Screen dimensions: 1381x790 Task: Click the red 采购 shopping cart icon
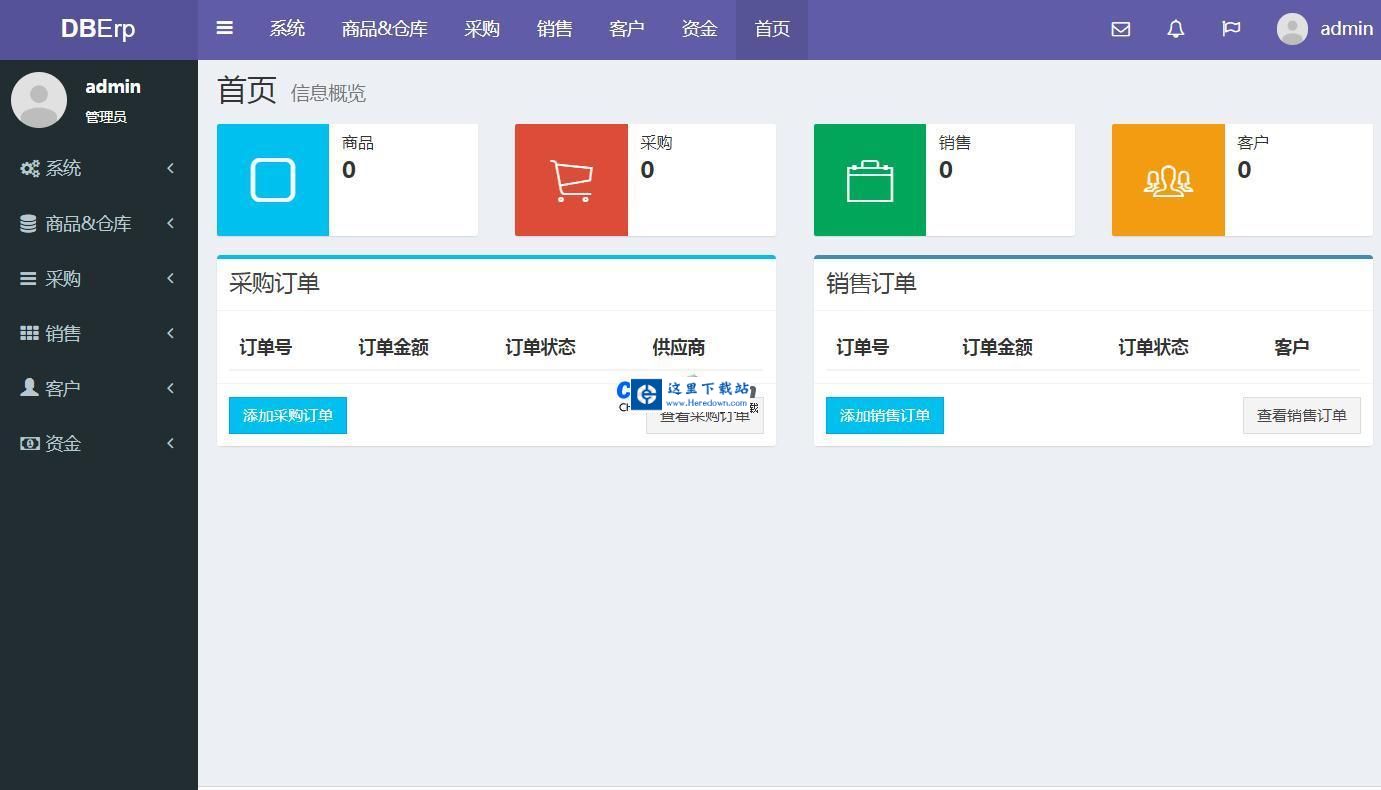tap(570, 180)
